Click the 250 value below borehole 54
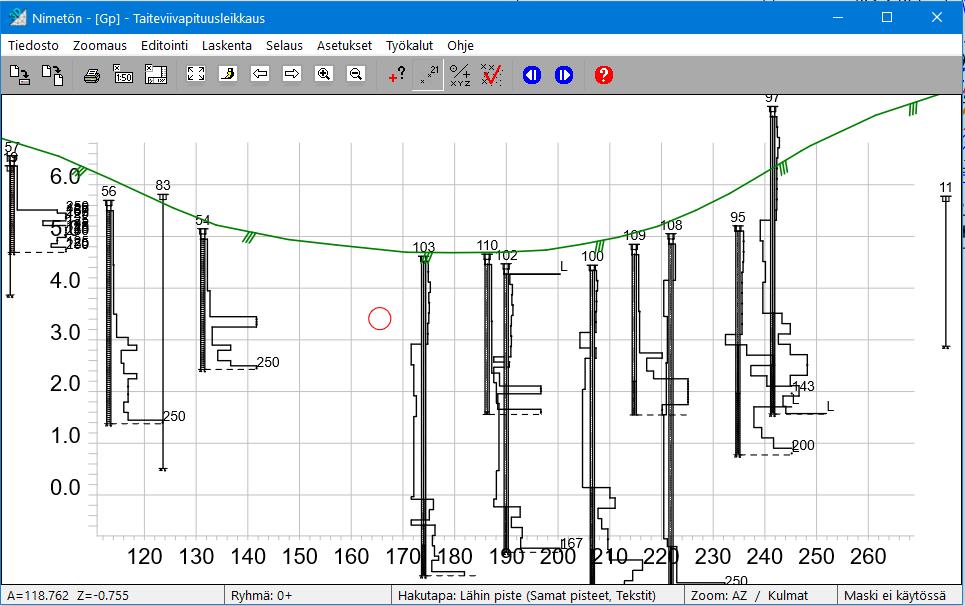 [268, 362]
